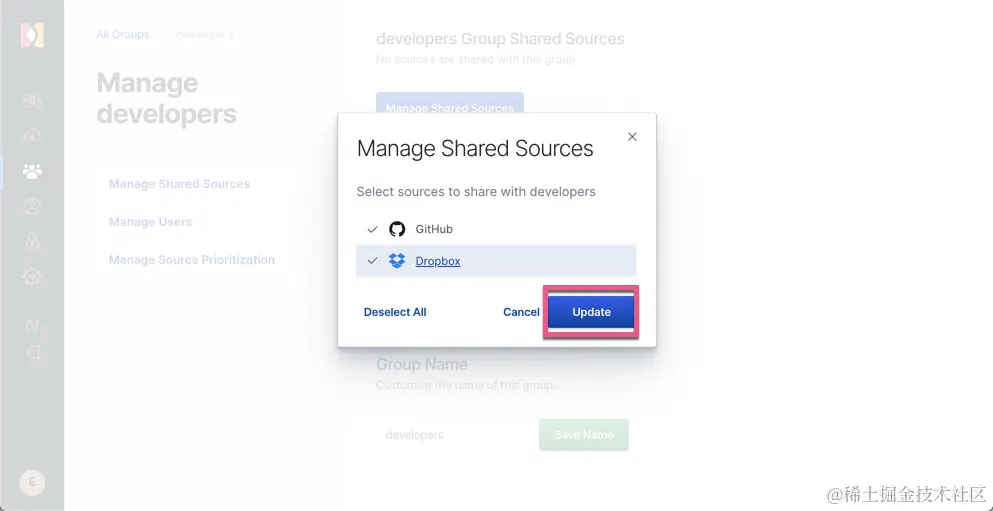This screenshot has height=511, width=993.
Task: Uncheck the GitHub source checkmark
Action: tap(372, 229)
